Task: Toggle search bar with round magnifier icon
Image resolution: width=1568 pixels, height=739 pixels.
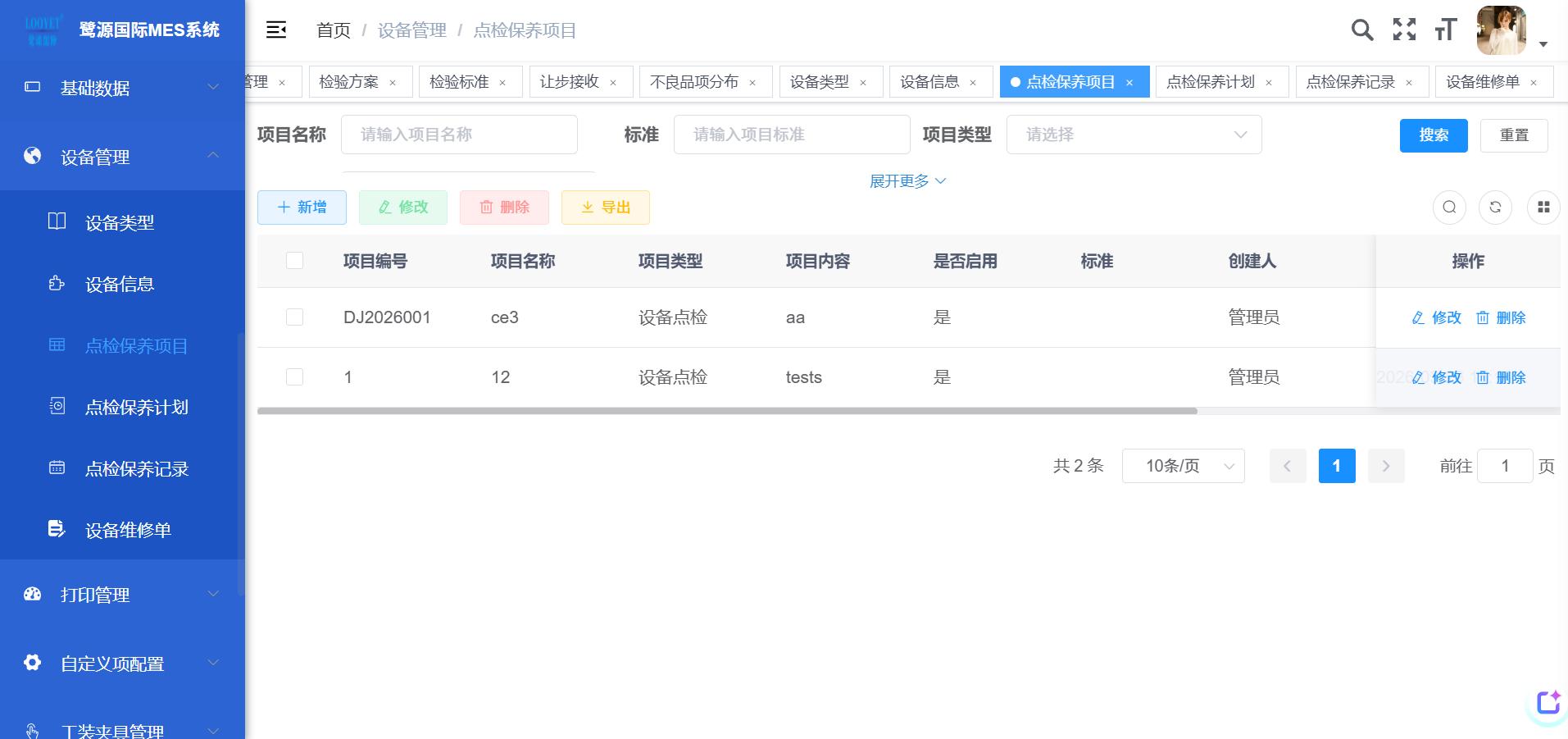Action: pos(1449,208)
